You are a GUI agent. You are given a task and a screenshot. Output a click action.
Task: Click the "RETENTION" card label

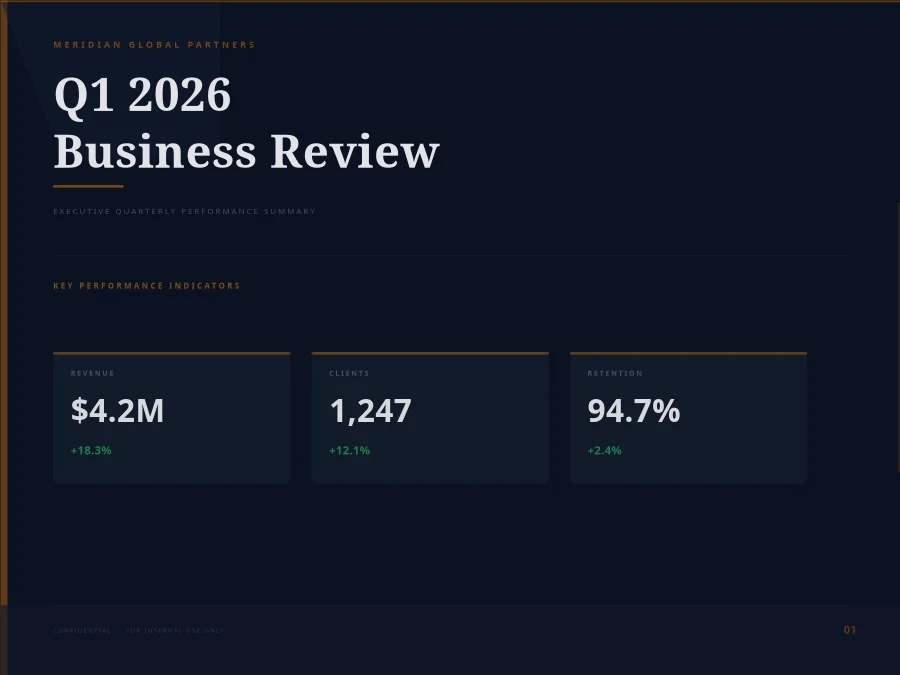615,373
